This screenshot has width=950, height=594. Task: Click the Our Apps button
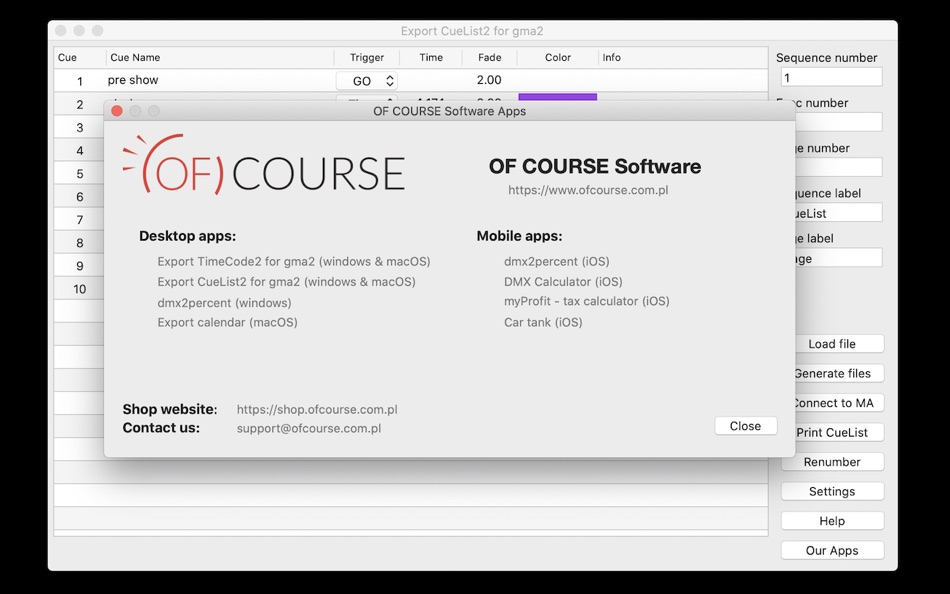pyautogui.click(x=832, y=550)
